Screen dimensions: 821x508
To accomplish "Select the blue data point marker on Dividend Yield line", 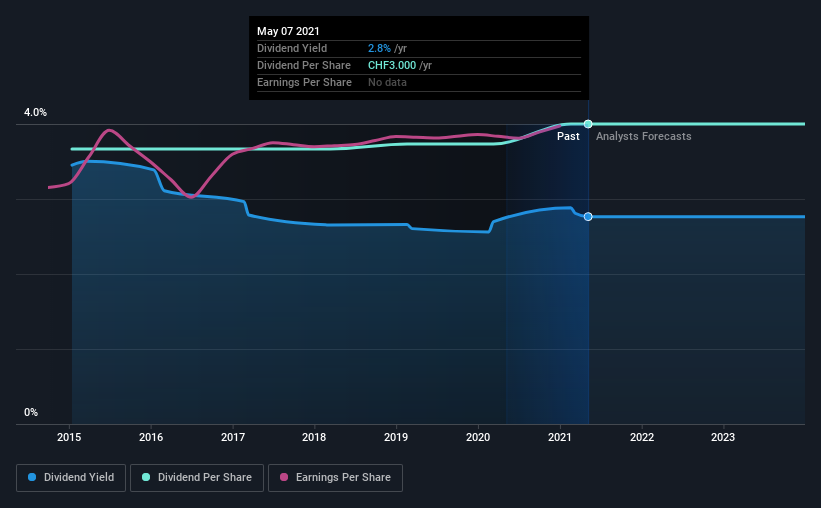I will coord(588,217).
